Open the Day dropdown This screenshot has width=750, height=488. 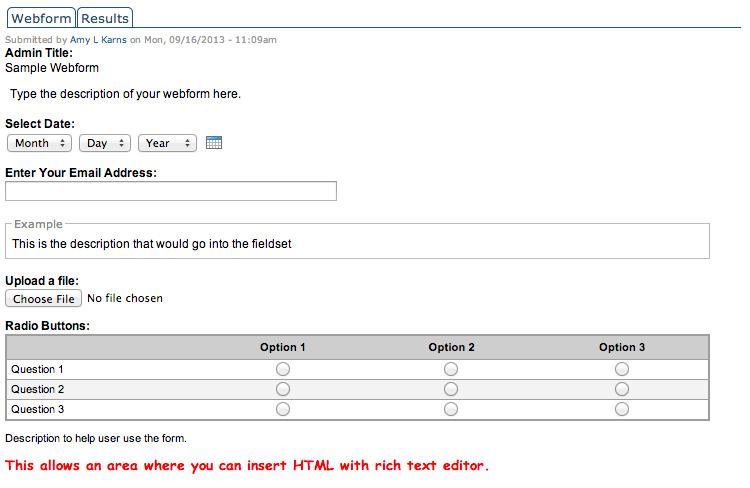coord(105,143)
